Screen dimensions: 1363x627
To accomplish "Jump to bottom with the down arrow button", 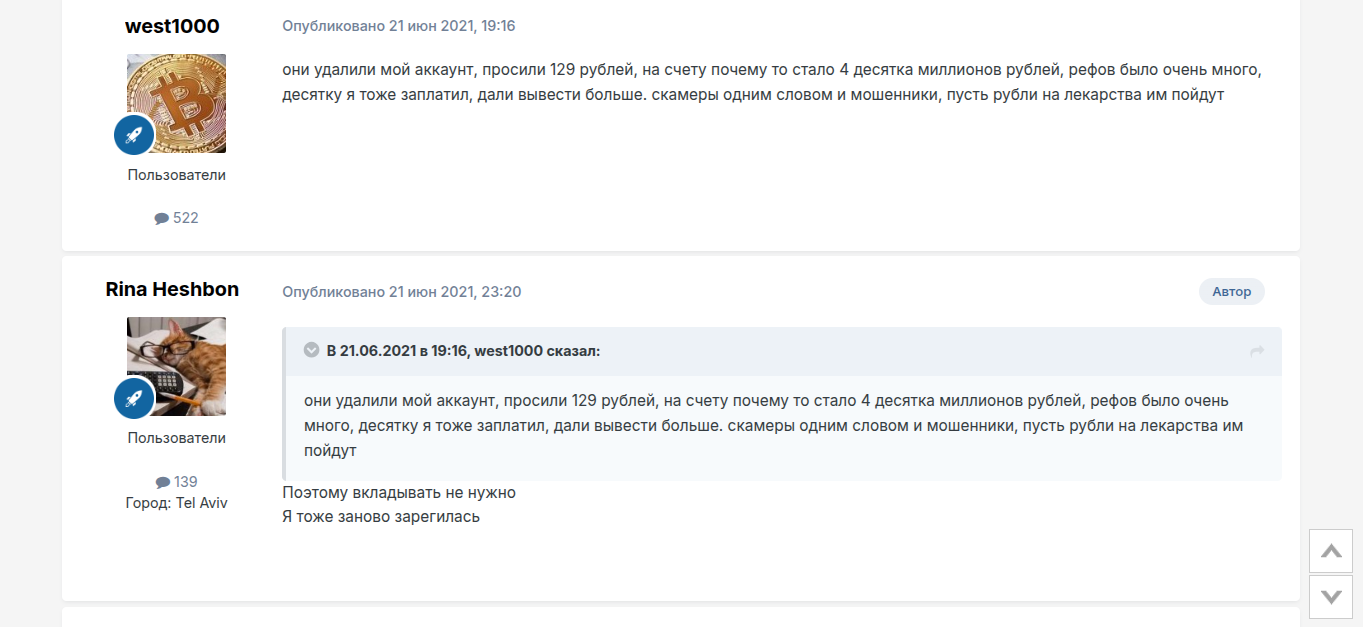I will (1330, 597).
